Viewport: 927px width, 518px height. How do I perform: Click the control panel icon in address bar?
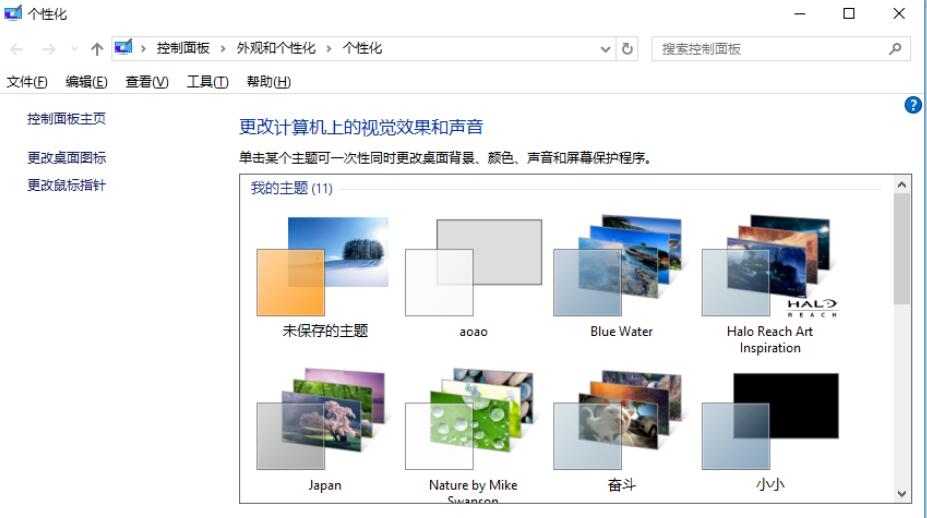point(124,47)
